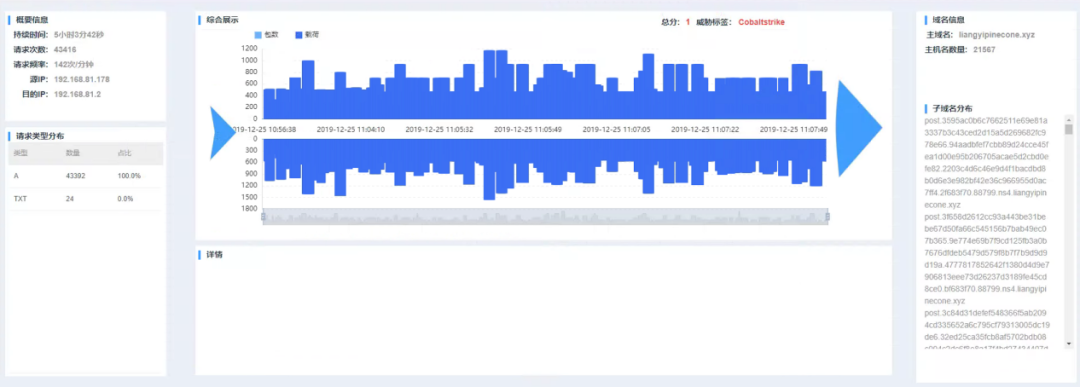Click the subdomain list scrollbar thumb
Image resolution: width=1080 pixels, height=387 pixels.
click(1068, 129)
